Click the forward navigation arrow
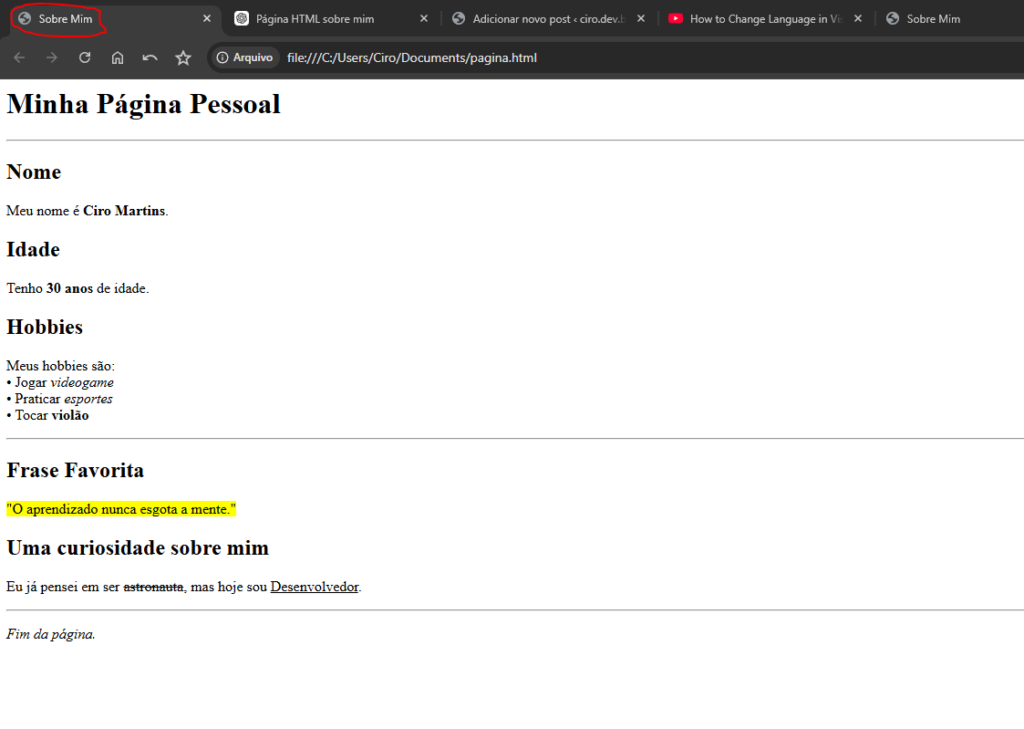This screenshot has height=729, width=1024. tap(52, 58)
